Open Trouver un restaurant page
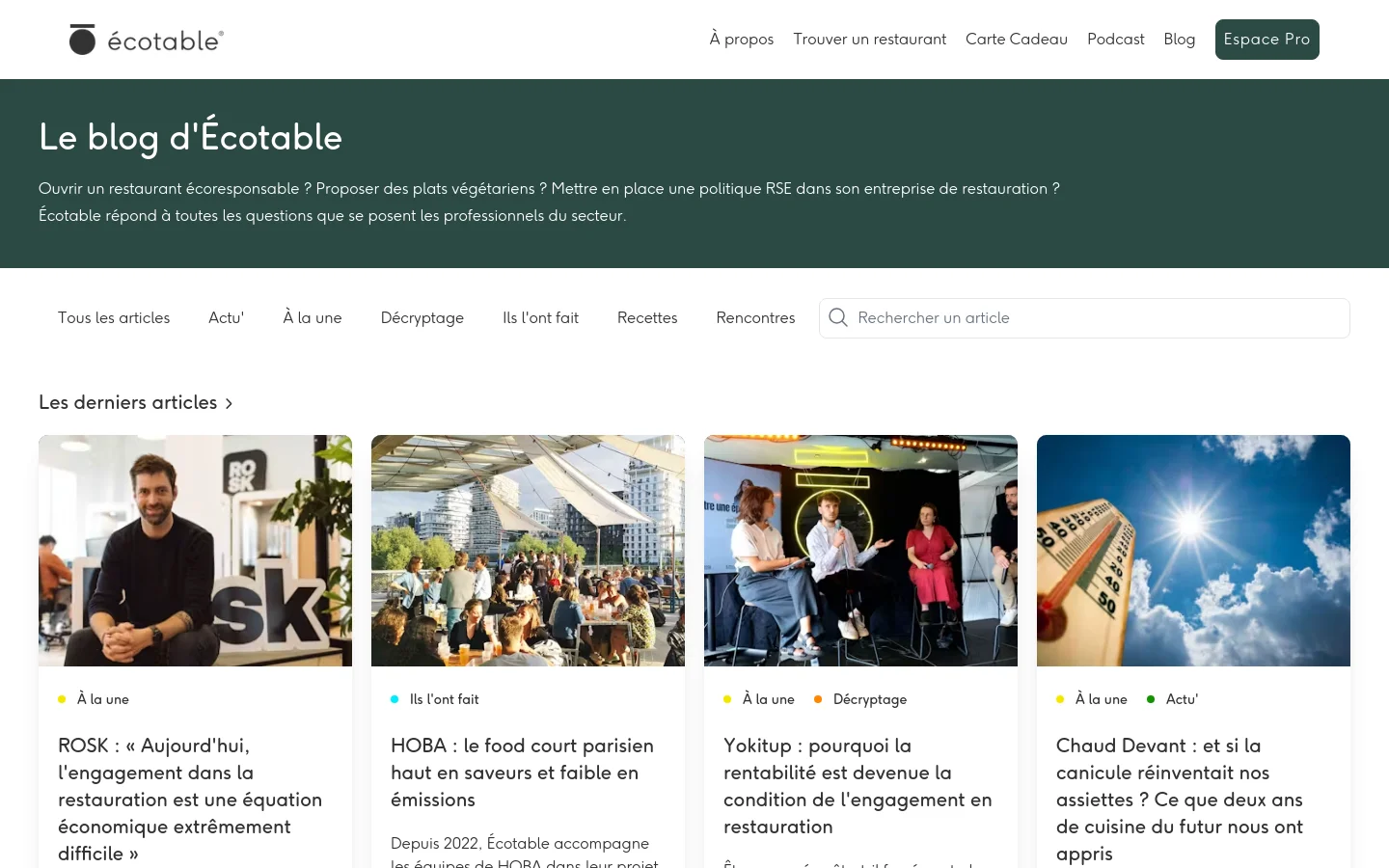Viewport: 1389px width, 868px height. coord(869,39)
